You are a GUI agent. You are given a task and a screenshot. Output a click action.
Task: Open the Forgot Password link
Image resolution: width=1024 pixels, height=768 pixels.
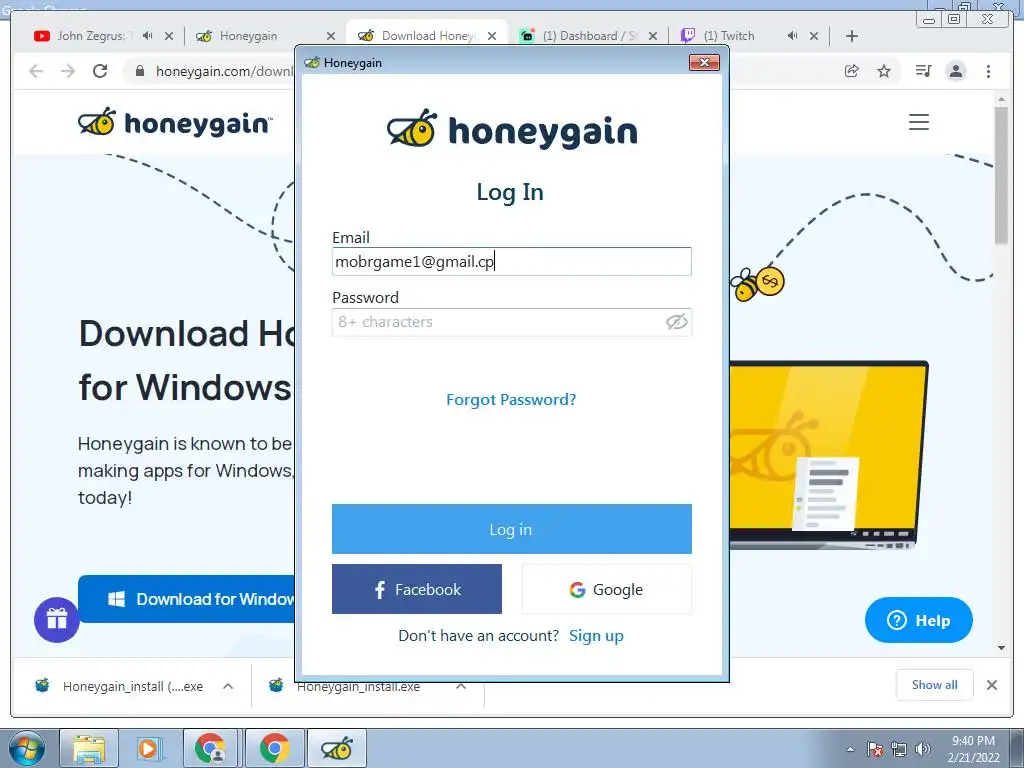pyautogui.click(x=511, y=400)
